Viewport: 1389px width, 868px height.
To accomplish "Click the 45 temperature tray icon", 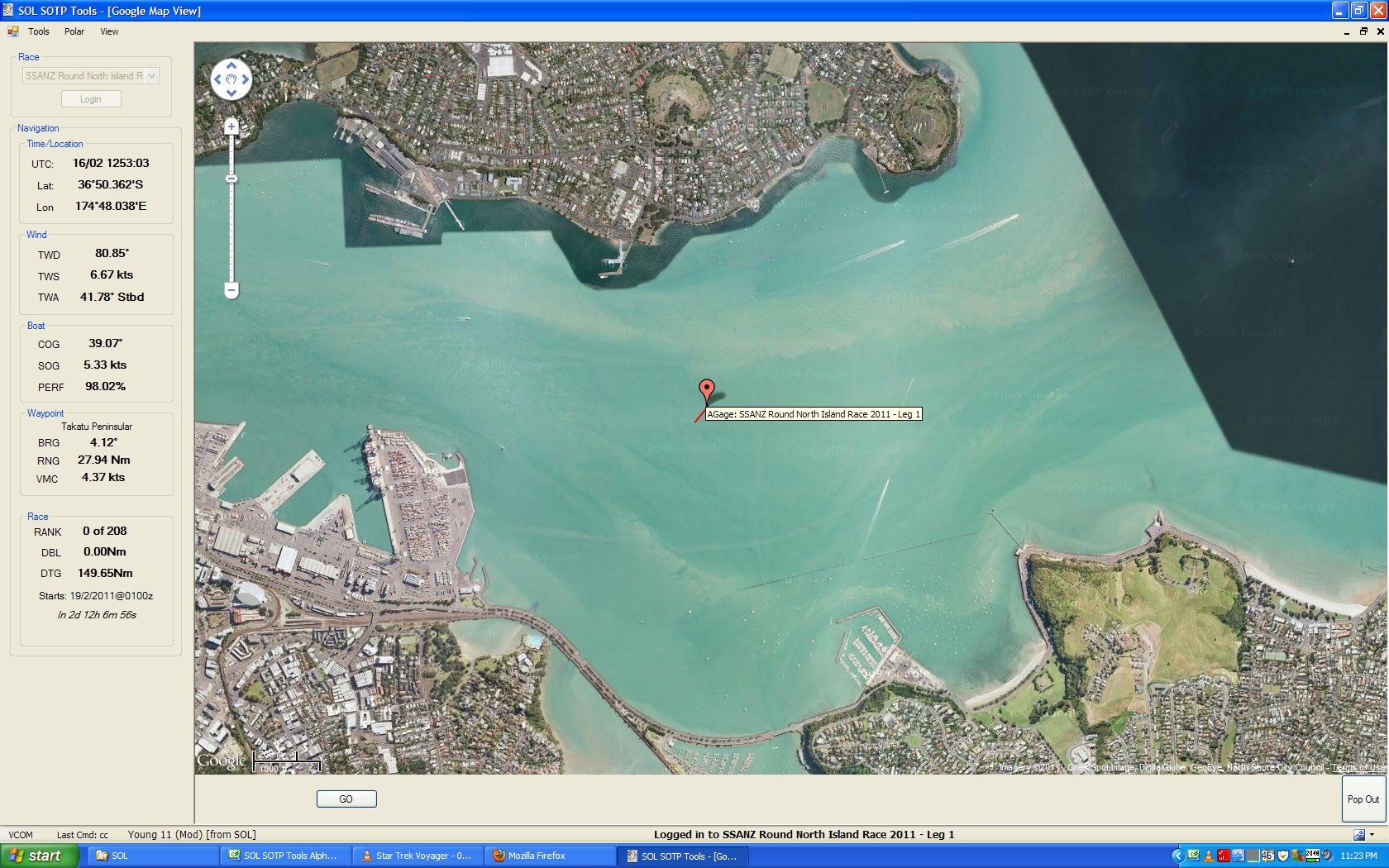I will (x=1268, y=856).
